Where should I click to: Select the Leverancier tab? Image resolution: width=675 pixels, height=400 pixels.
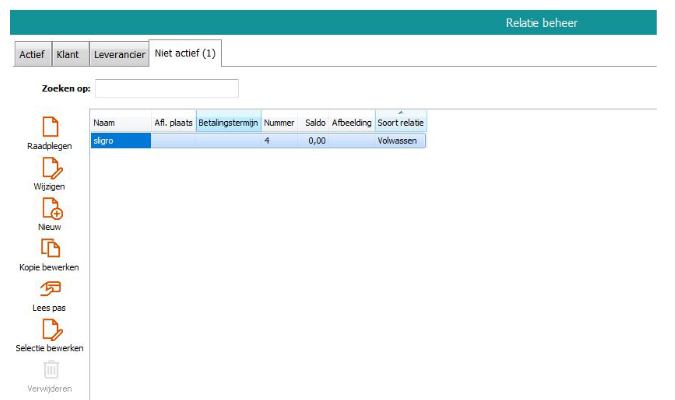coord(117,54)
